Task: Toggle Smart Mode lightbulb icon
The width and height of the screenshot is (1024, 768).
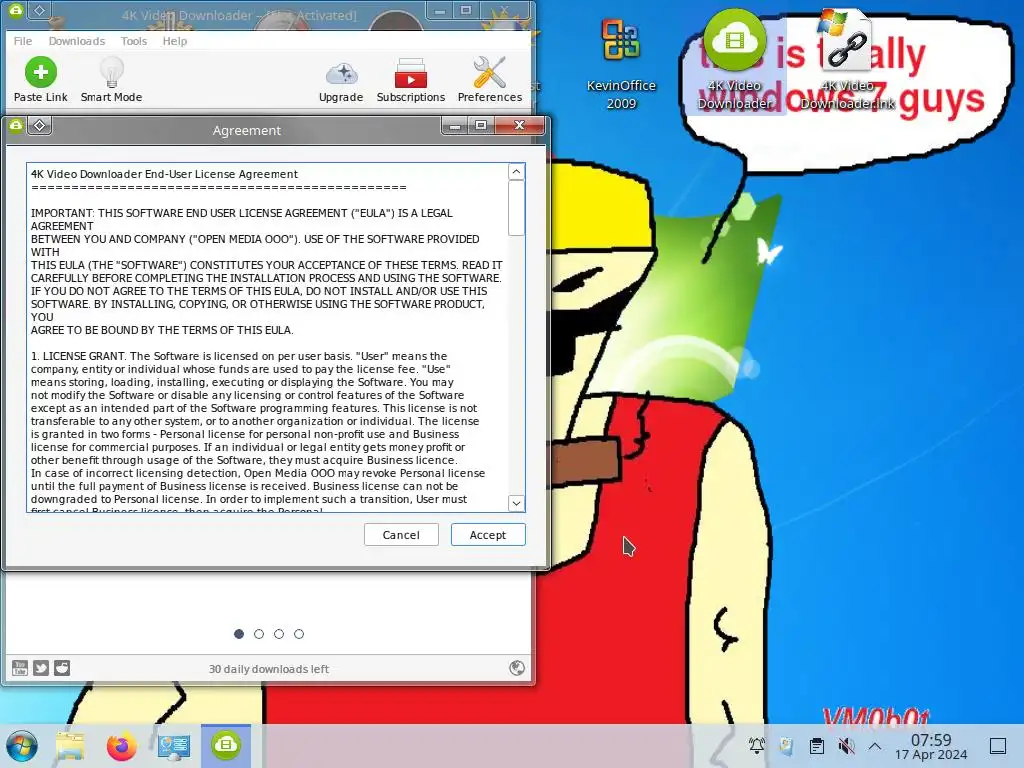Action: point(112,72)
